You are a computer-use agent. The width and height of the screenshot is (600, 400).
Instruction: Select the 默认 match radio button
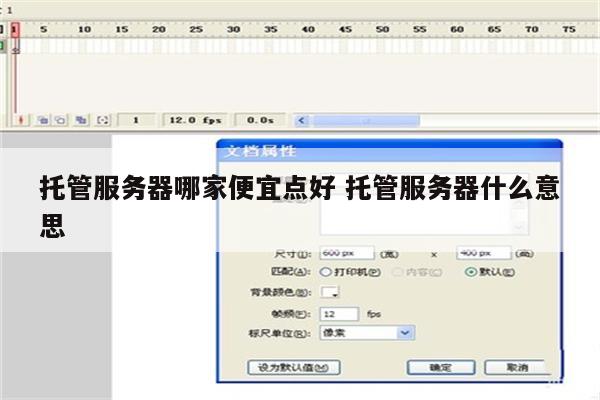point(471,272)
